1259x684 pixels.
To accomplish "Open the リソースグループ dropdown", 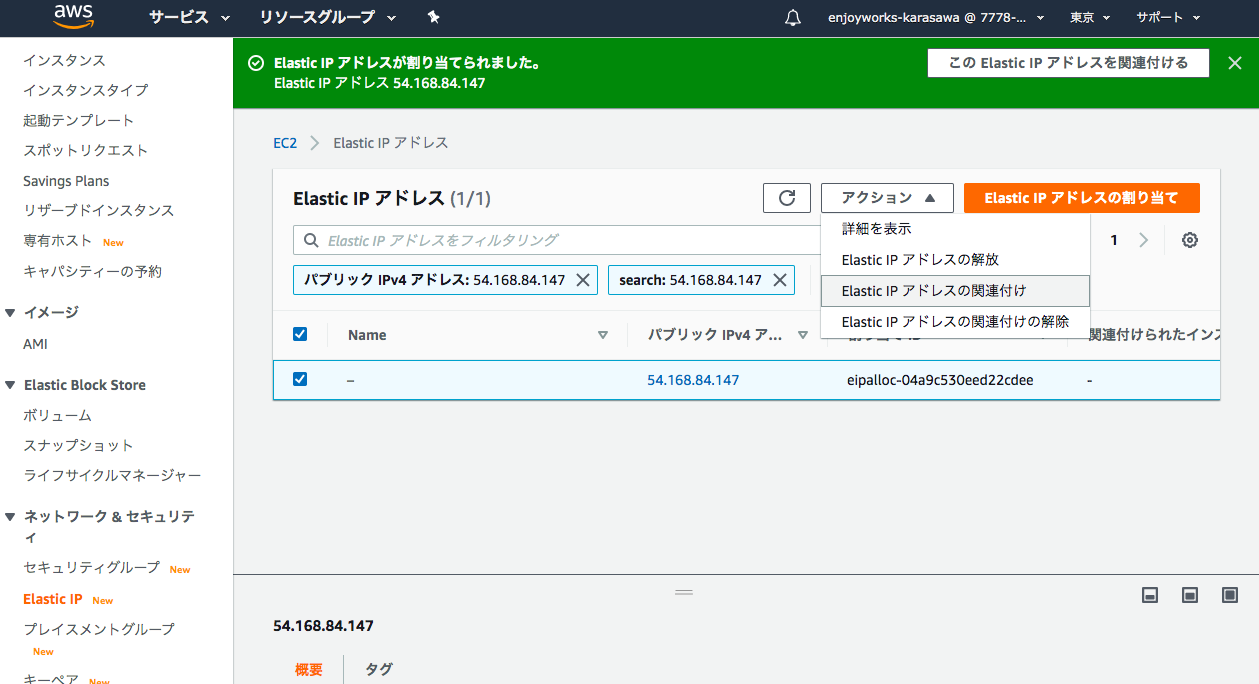I will click(x=327, y=17).
